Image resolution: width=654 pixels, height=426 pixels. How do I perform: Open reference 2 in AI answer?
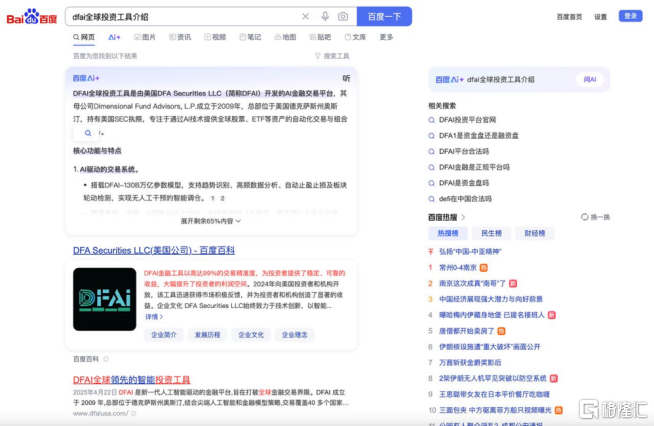(222, 198)
